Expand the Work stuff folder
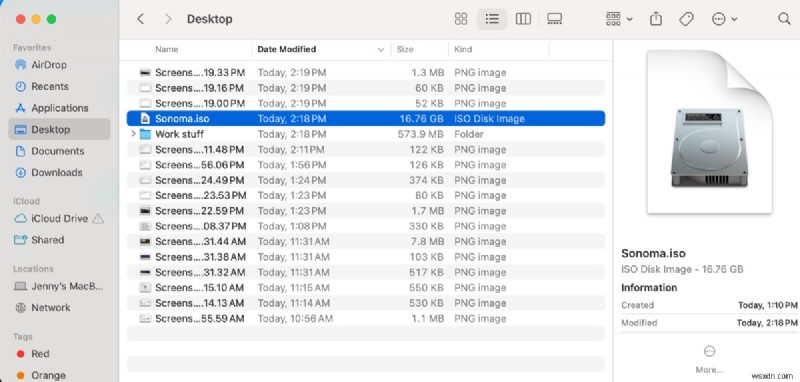Image resolution: width=800 pixels, height=382 pixels. (133, 134)
